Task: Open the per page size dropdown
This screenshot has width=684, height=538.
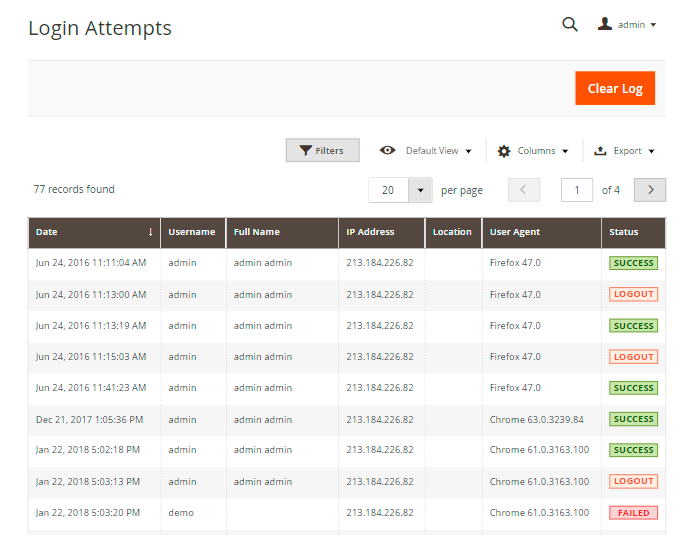Action: click(x=420, y=190)
